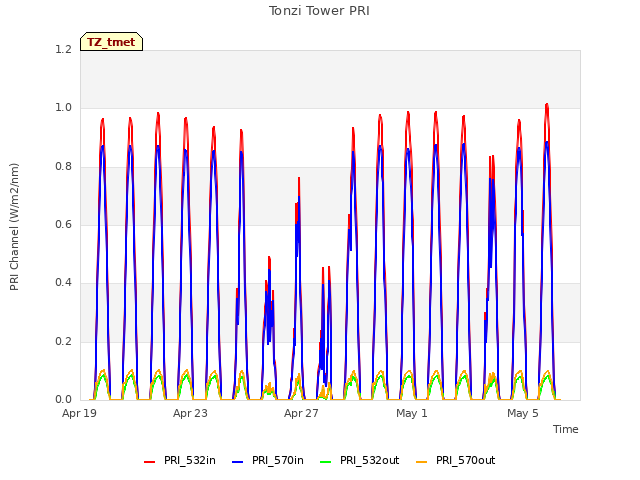640x480 pixels.
Task: Click the 0.6 y-axis tick label
Action: pyautogui.click(x=63, y=224)
